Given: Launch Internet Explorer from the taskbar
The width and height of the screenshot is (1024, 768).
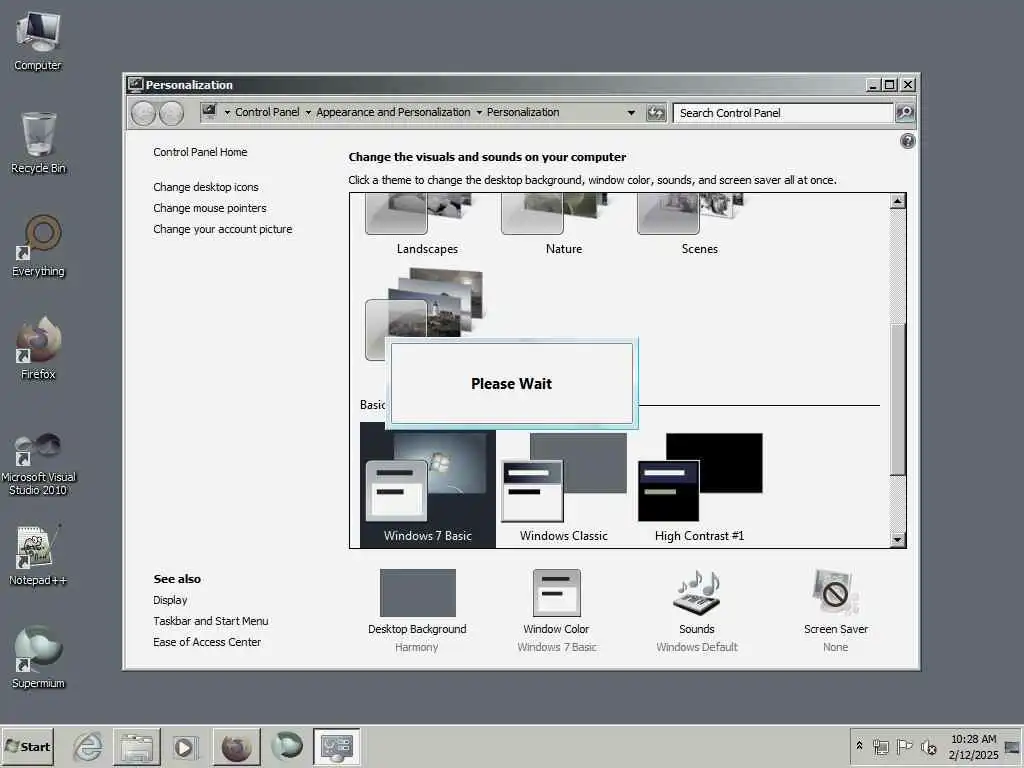Looking at the screenshot, I should (87, 746).
